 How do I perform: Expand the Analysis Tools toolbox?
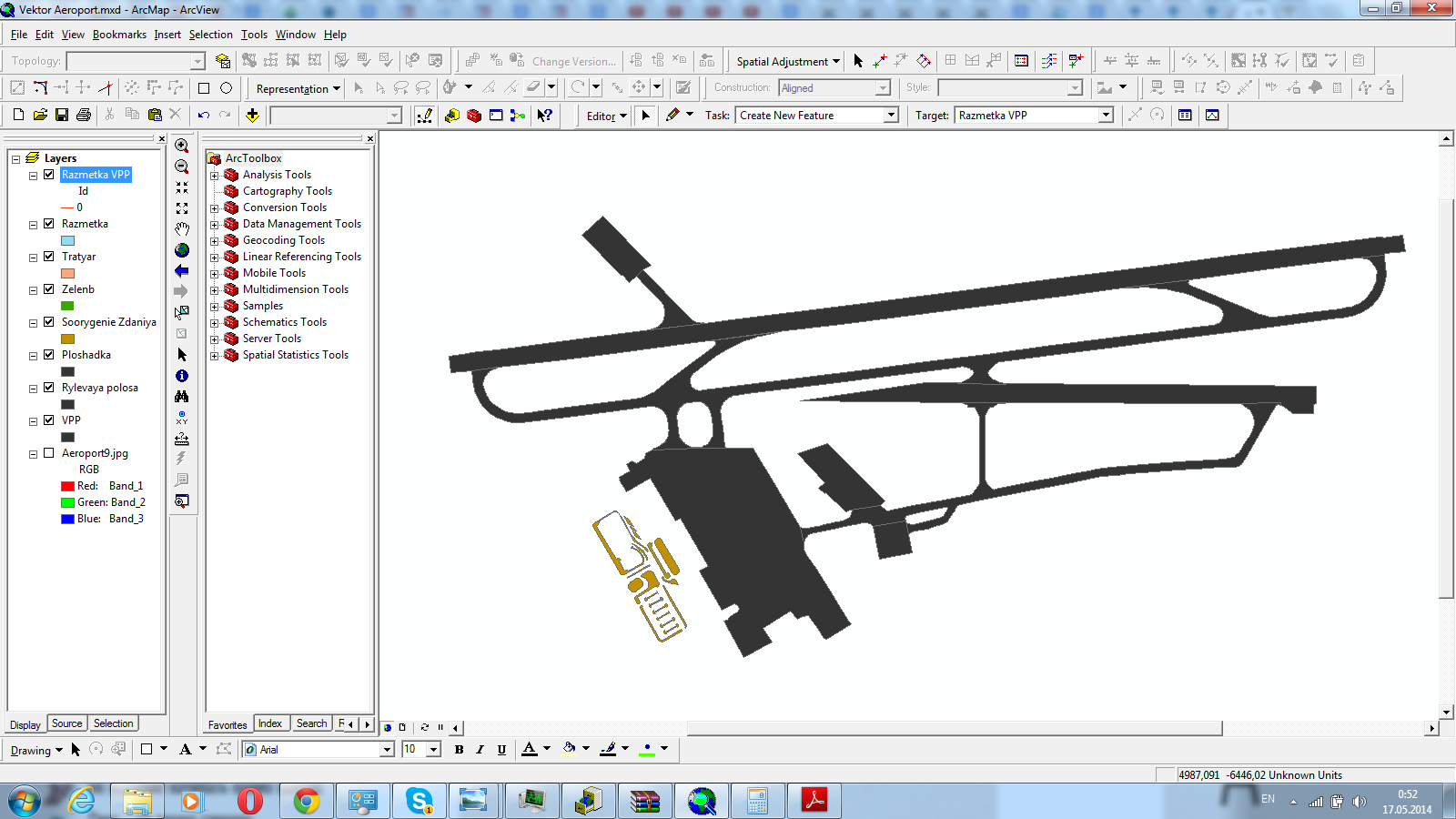215,175
